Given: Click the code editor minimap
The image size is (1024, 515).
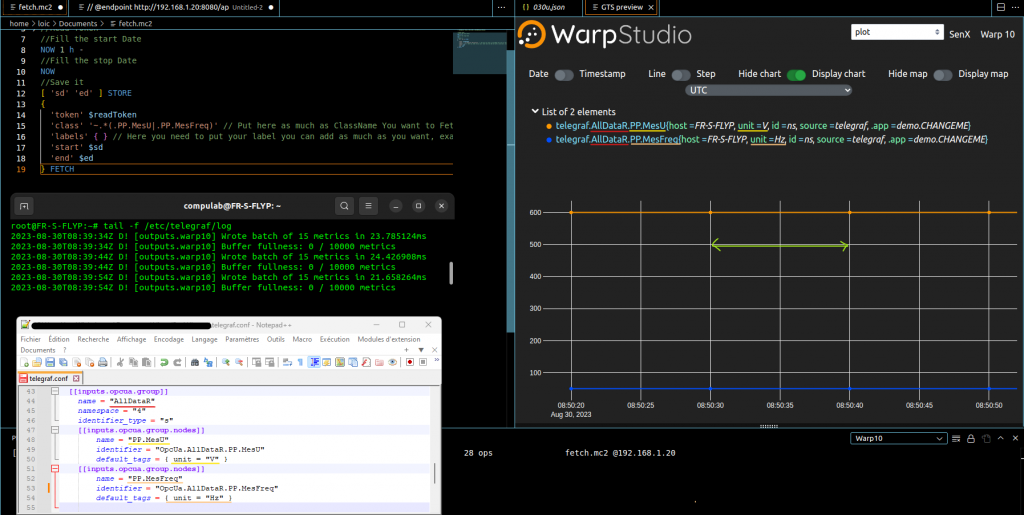Looking at the screenshot, I should (x=479, y=51).
